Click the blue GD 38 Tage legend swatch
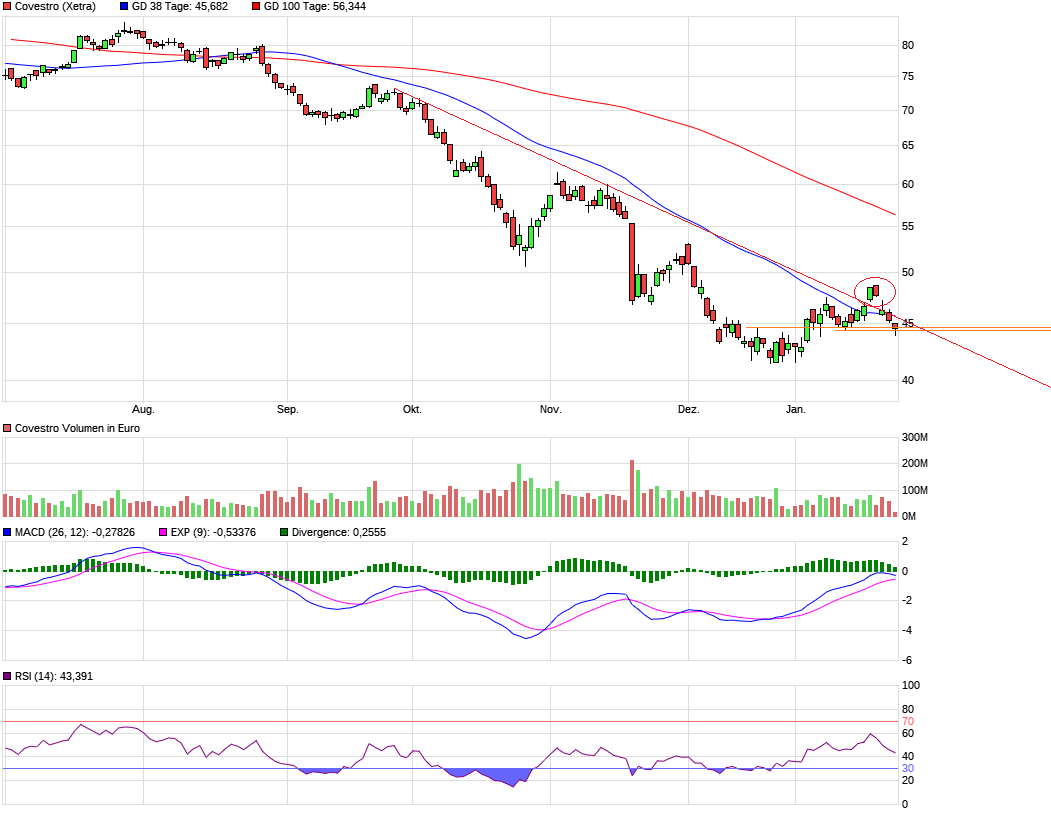 [124, 7]
